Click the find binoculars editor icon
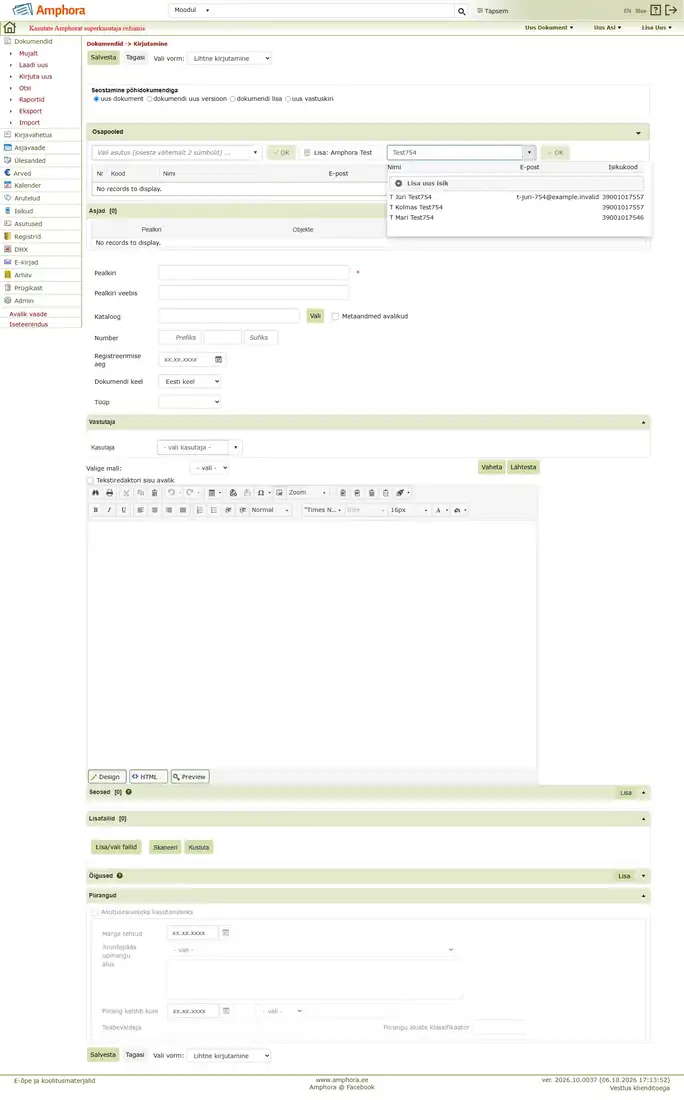This screenshot has width=684, height=1100. 96,492
